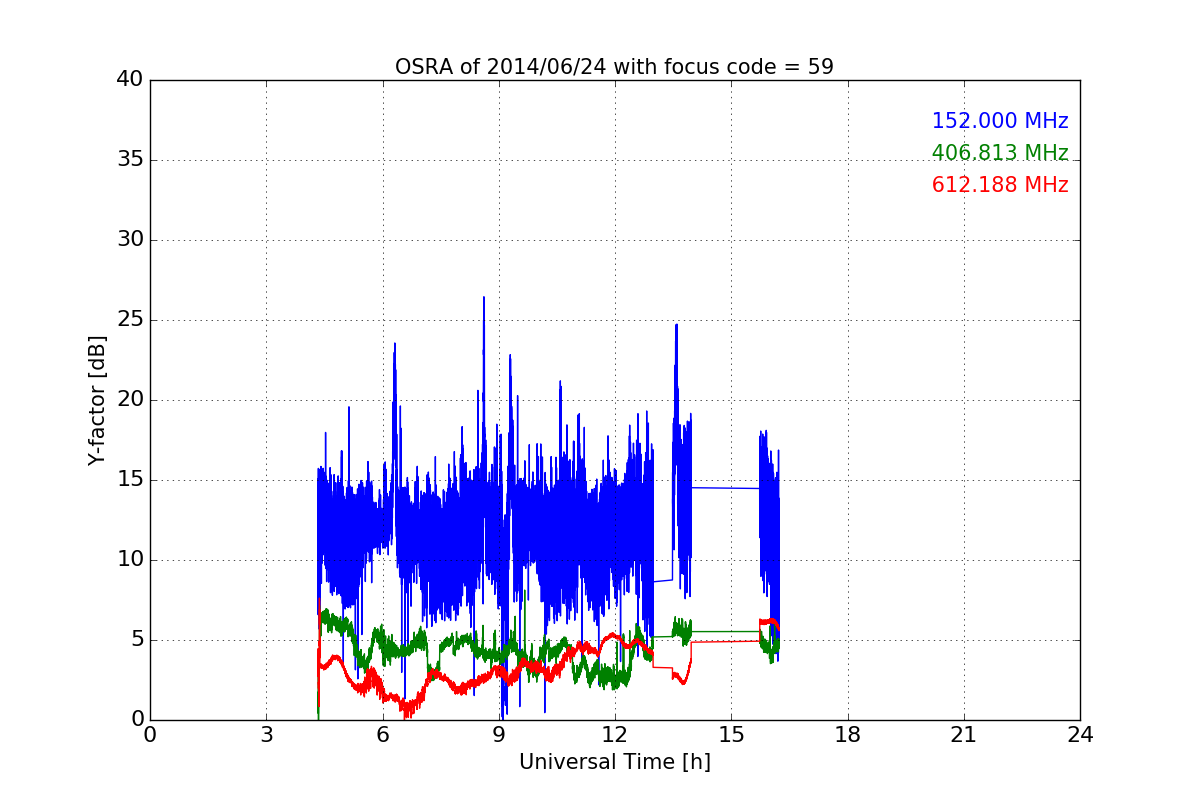The image size is (1200, 800).
Task: Click the x-axis tick label 21
Action: (964, 735)
